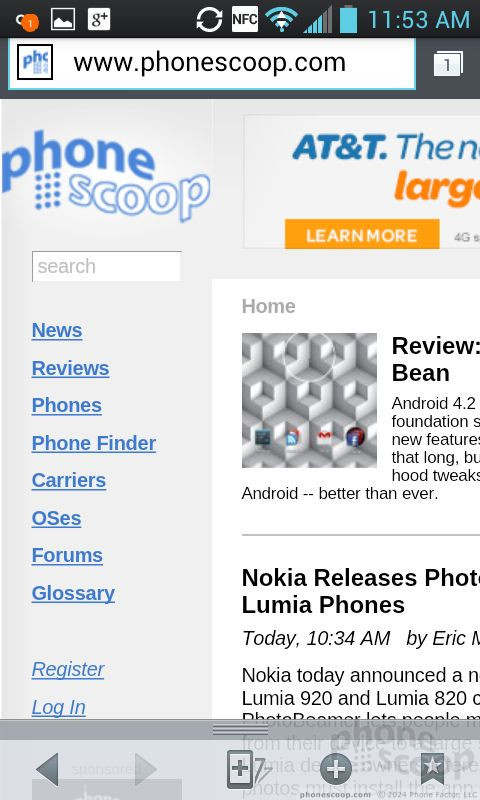This screenshot has width=480, height=800.
Task: Tap the Phone Scoop favicon in the address bar
Action: click(x=35, y=62)
